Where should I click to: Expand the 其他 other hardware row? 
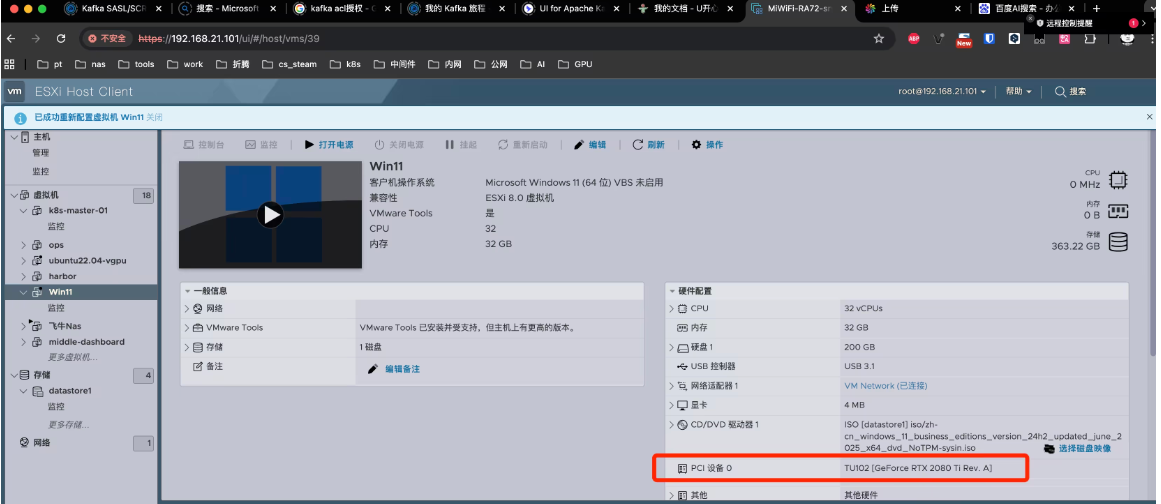672,495
